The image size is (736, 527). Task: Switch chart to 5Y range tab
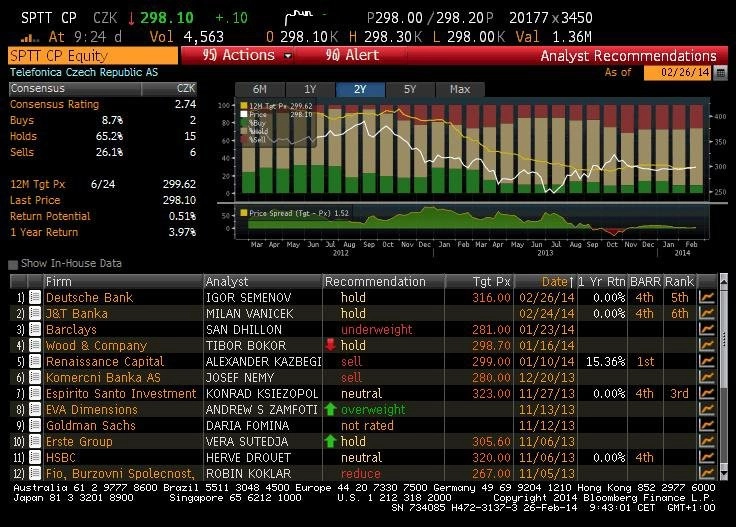pyautogui.click(x=410, y=89)
